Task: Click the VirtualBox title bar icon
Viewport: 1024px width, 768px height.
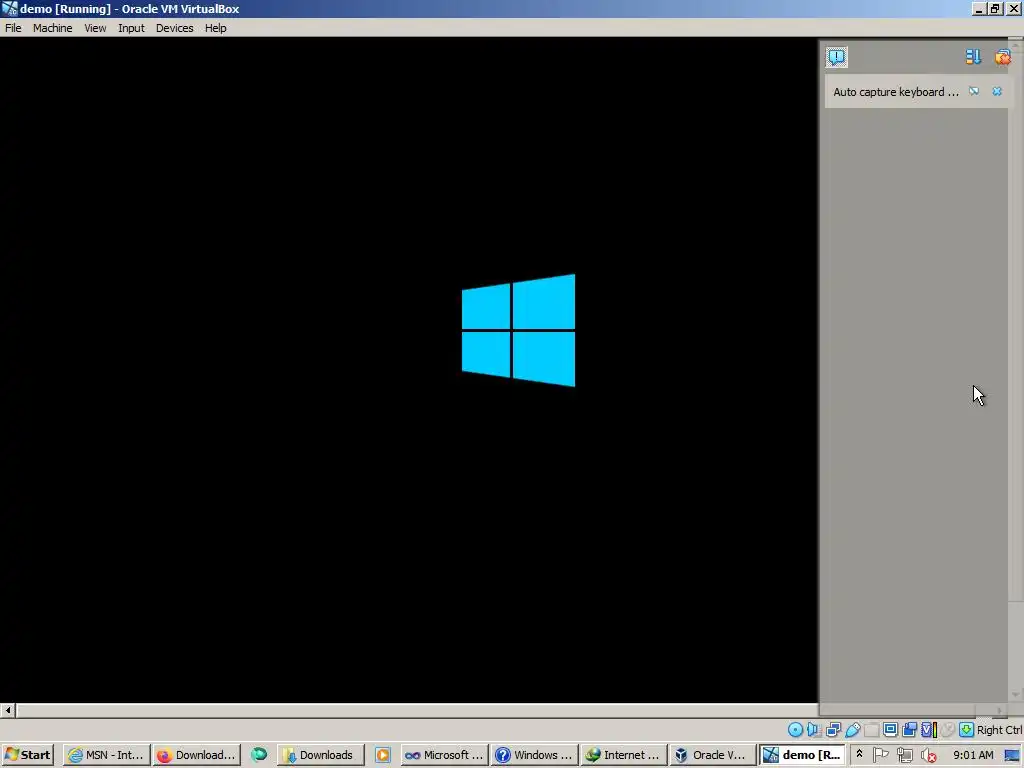Action: pos(9,8)
